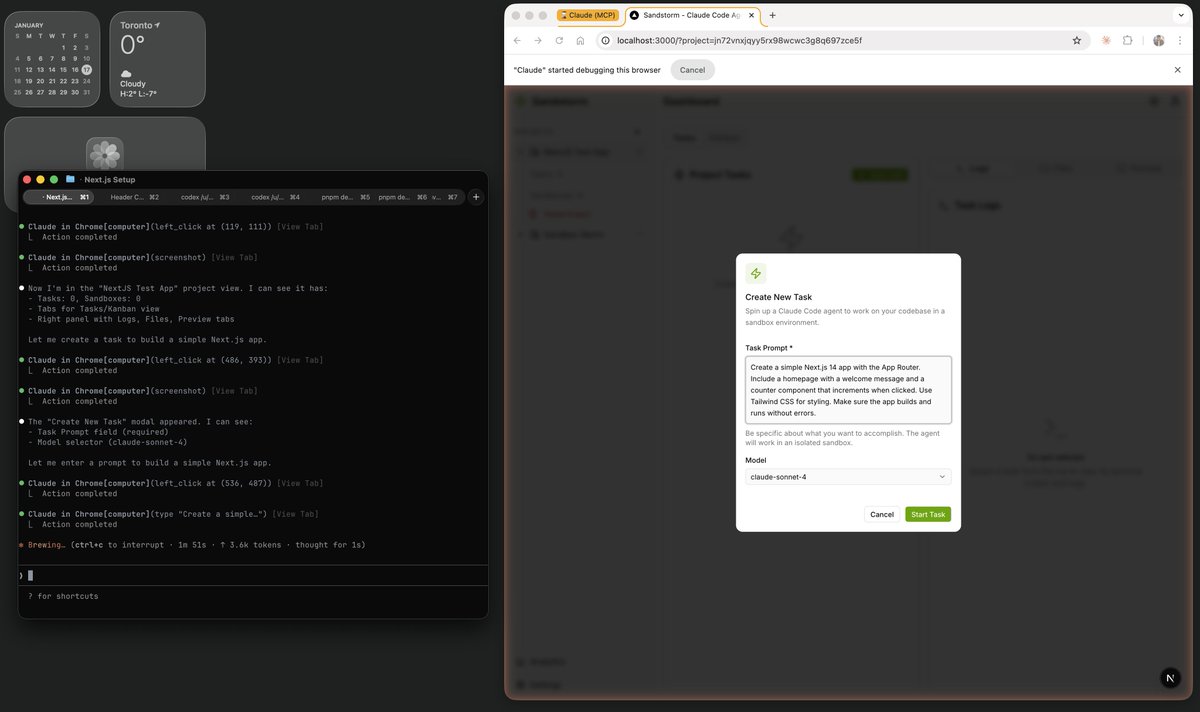This screenshot has height=712, width=1200.
Task: Select the Header C terminal tab
Action: click(x=133, y=197)
